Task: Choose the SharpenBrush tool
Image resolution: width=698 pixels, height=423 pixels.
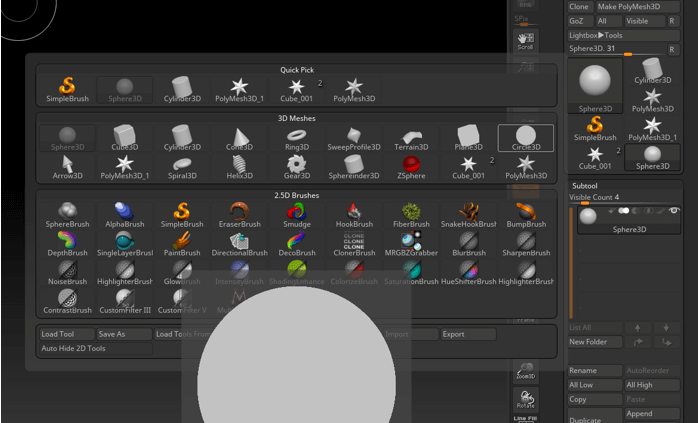Action: pyautogui.click(x=526, y=244)
